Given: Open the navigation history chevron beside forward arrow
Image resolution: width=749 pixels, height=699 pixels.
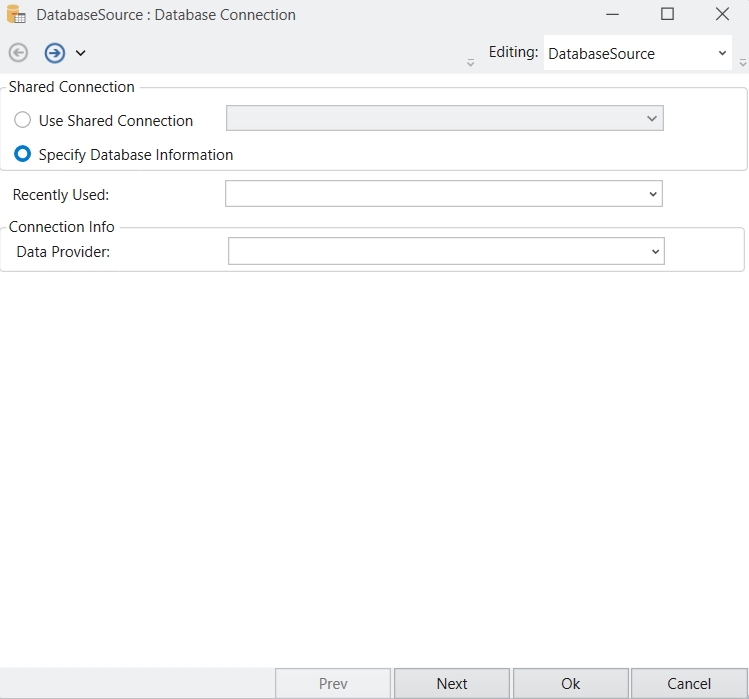Looking at the screenshot, I should [81, 53].
